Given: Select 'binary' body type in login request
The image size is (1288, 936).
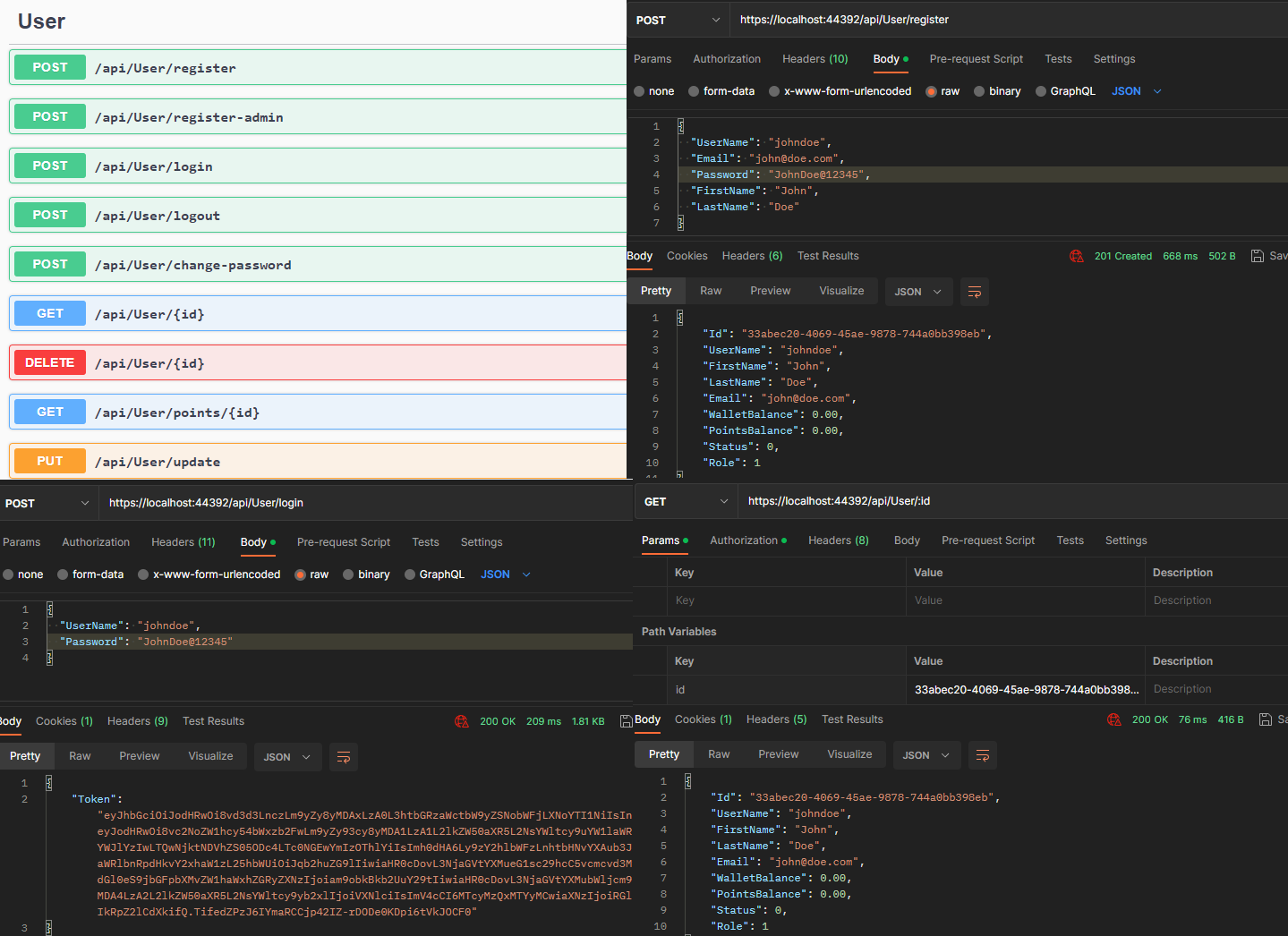Looking at the screenshot, I should (366, 574).
